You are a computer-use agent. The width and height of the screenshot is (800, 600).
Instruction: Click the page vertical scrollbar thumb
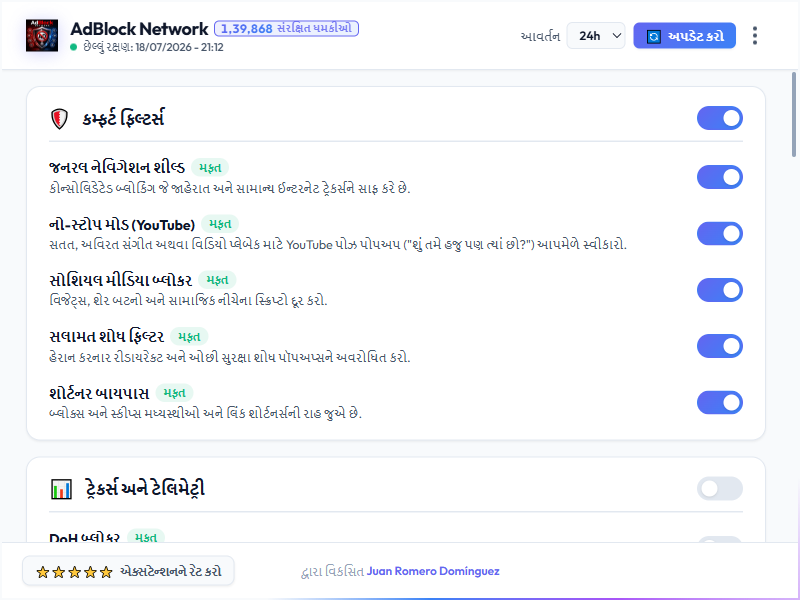pos(793,115)
